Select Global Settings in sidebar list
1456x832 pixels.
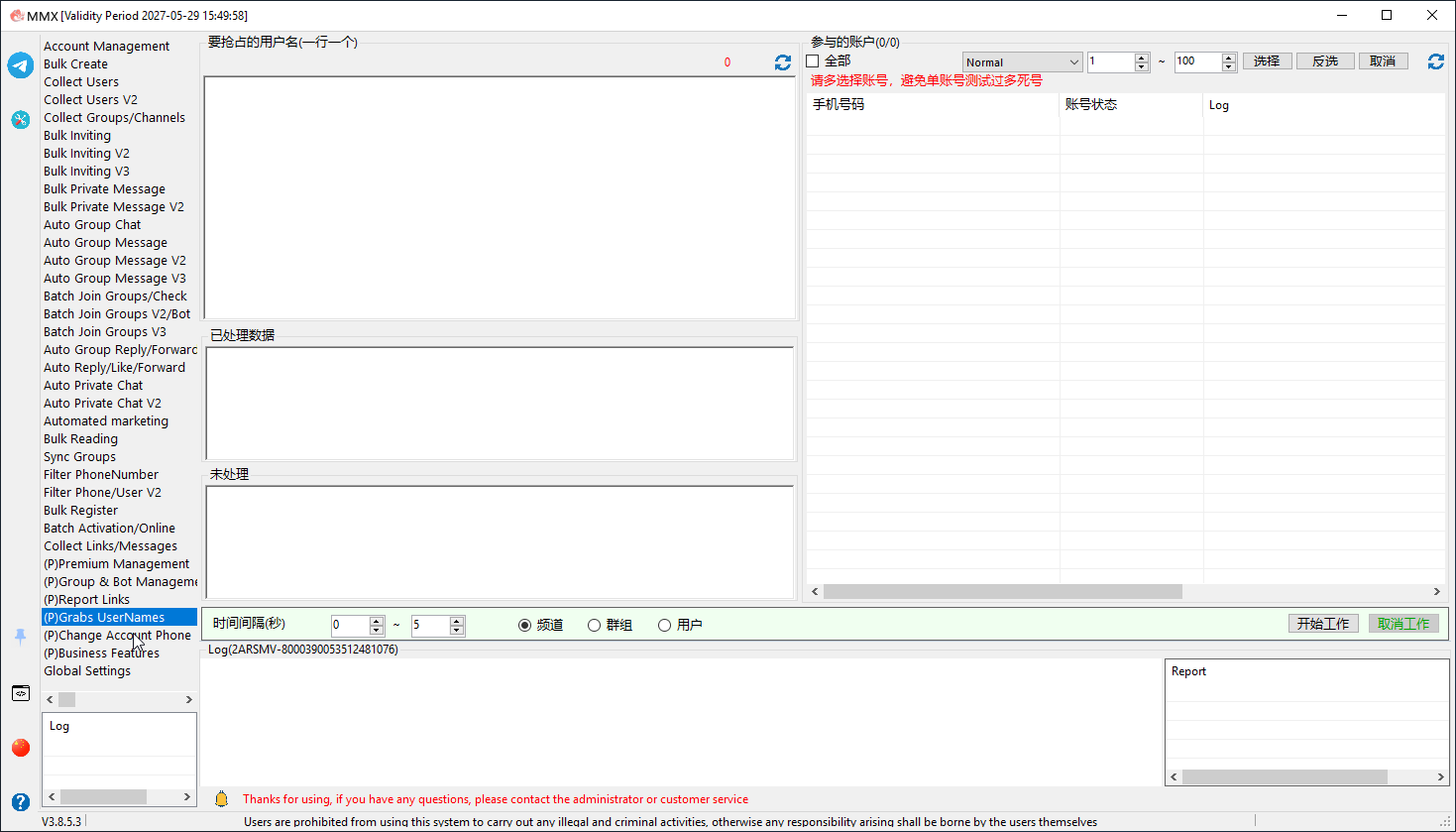pos(87,671)
